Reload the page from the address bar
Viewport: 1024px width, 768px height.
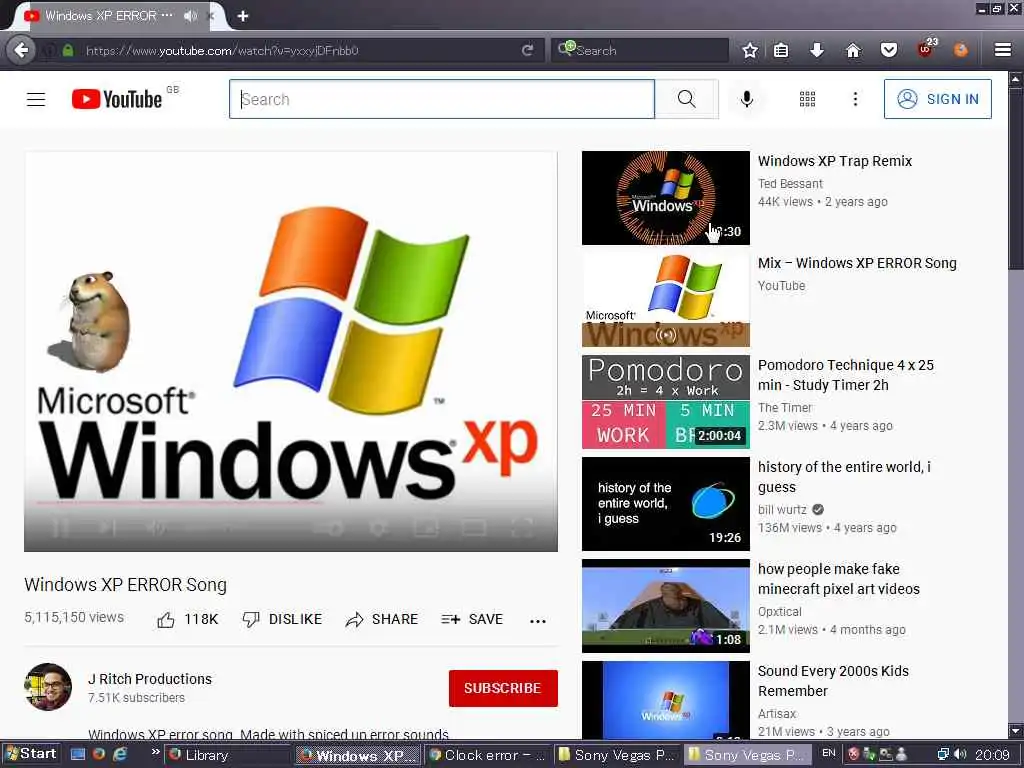pos(528,50)
